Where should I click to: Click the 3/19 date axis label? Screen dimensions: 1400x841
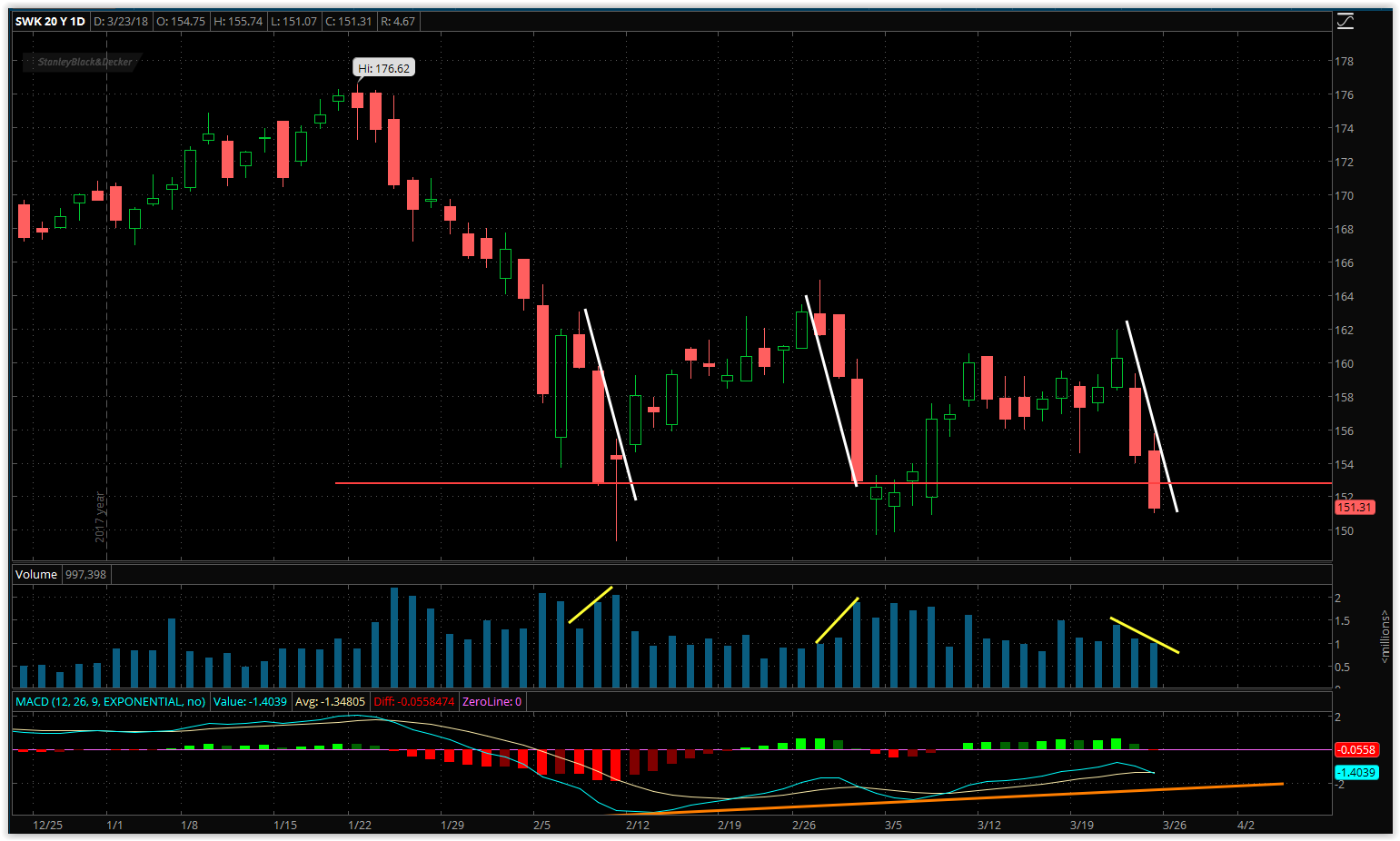click(1081, 825)
